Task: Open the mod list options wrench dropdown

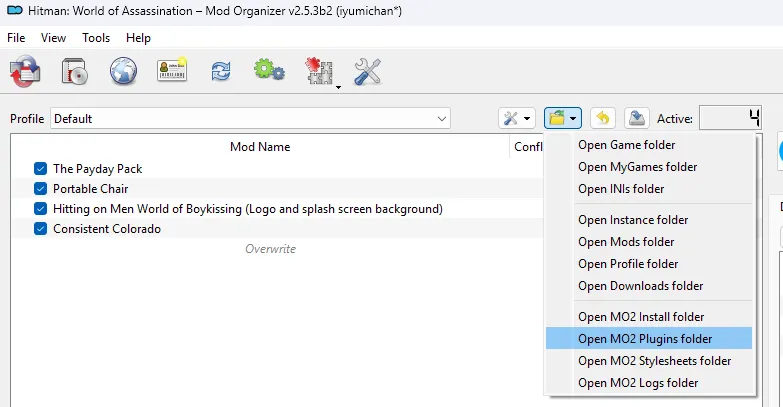Action: click(x=516, y=118)
